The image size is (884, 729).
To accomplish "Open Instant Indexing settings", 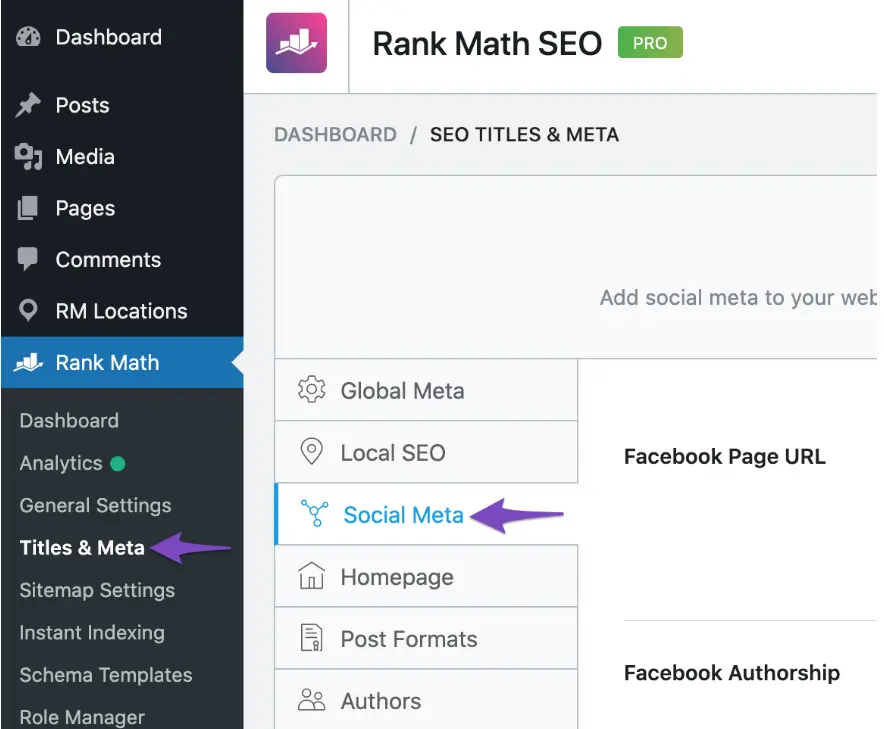I will click(x=92, y=632).
